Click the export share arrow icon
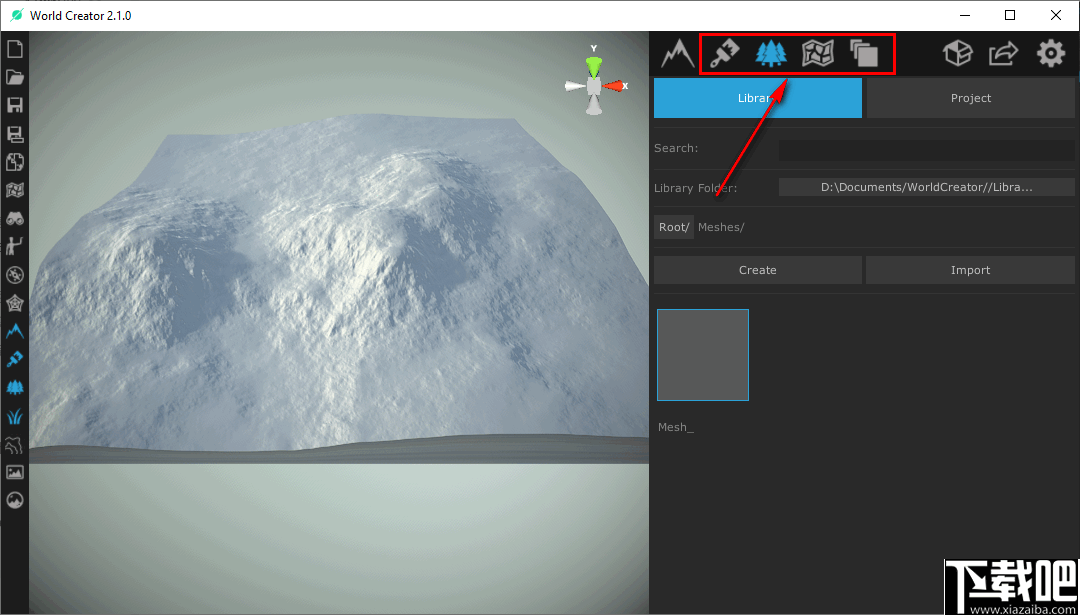 pos(1004,53)
